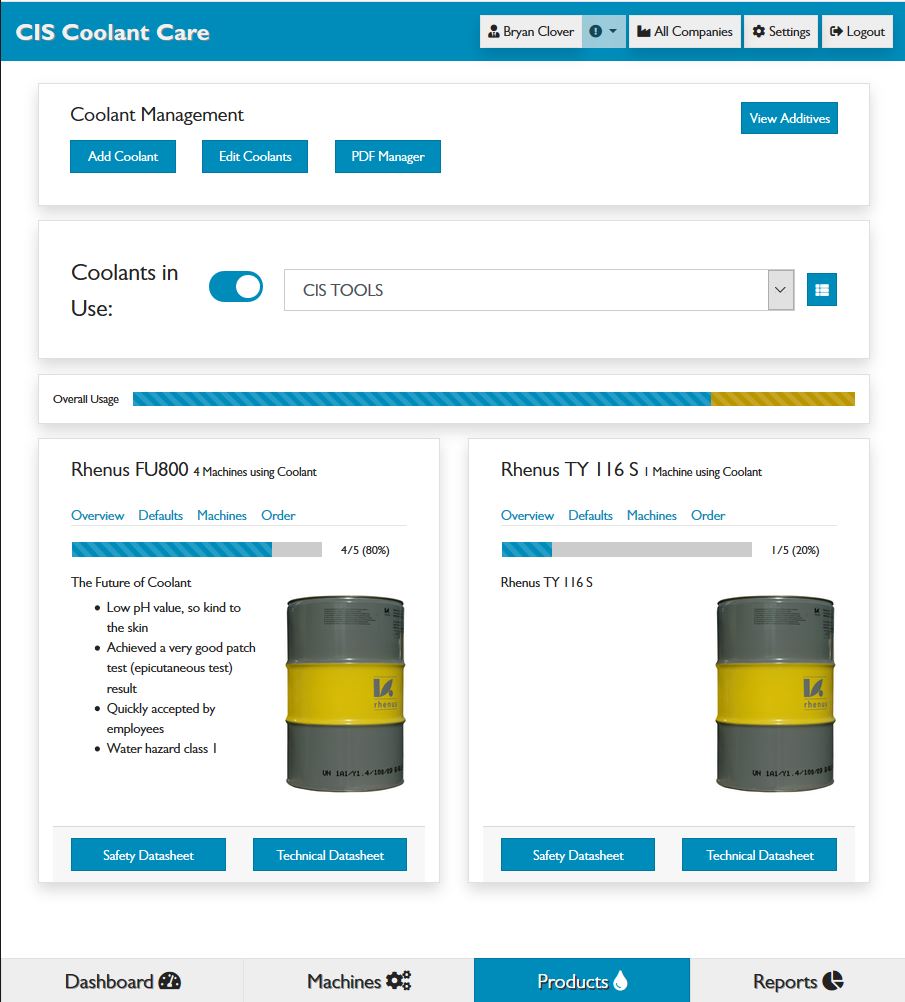Open Reports with pie chart icon
905x1002 pixels.
pyautogui.click(x=797, y=981)
